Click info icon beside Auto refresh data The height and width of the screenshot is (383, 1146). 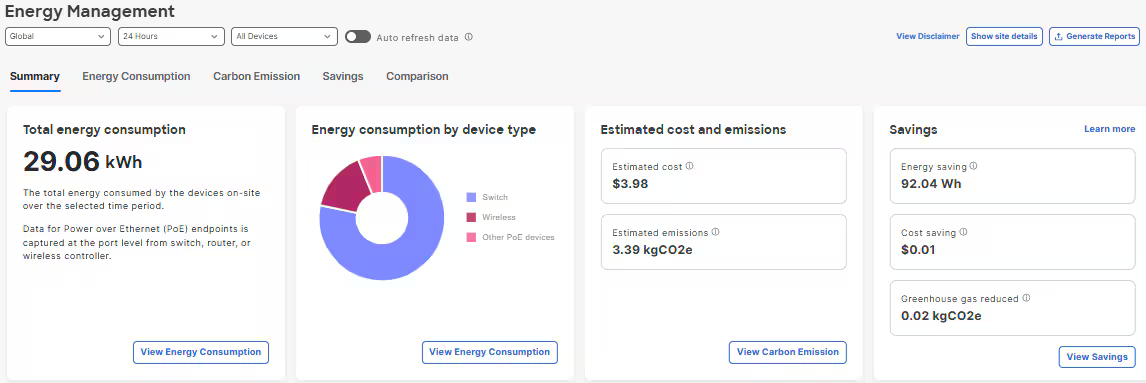pyautogui.click(x=468, y=37)
